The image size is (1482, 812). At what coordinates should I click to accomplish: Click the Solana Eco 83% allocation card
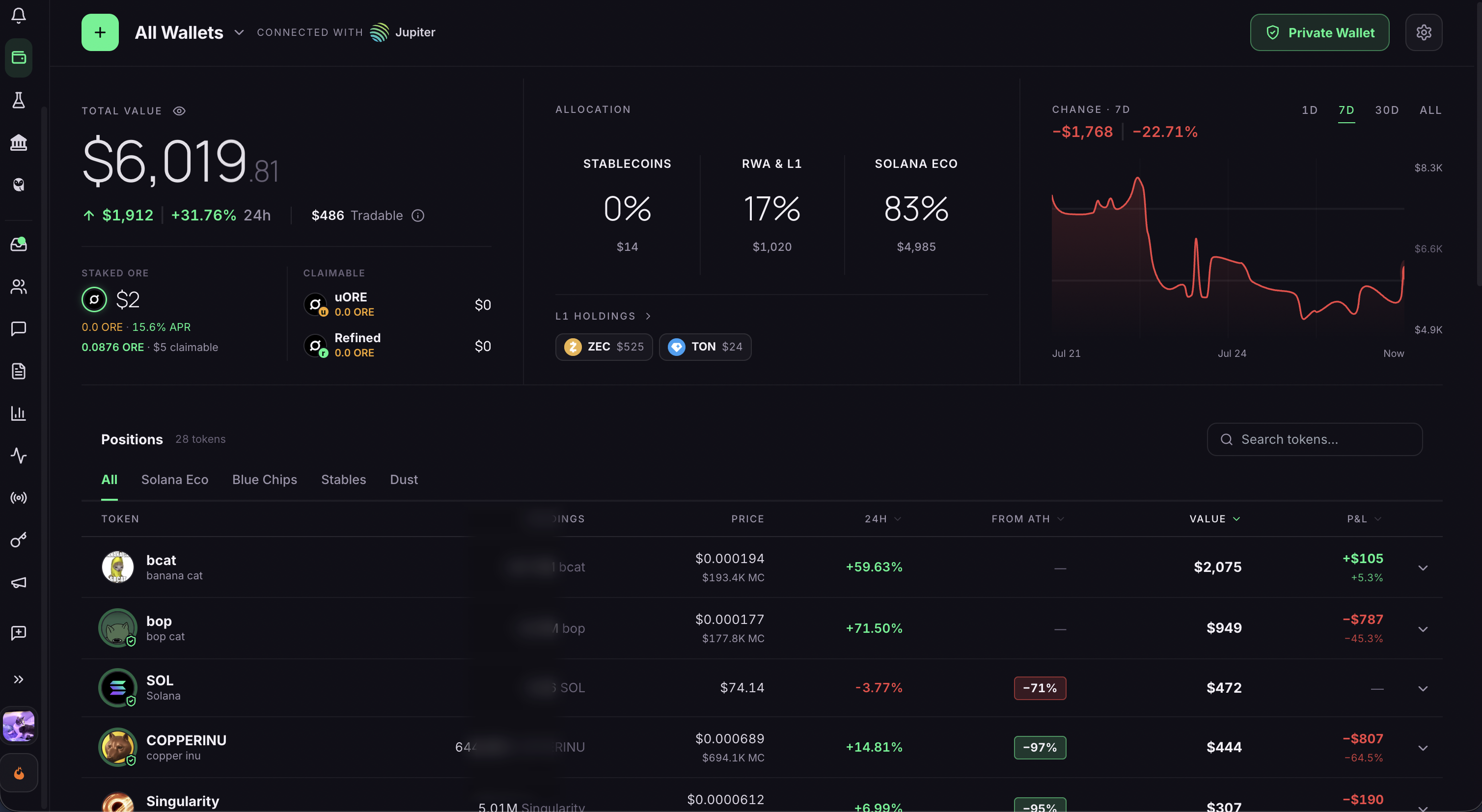(x=916, y=206)
